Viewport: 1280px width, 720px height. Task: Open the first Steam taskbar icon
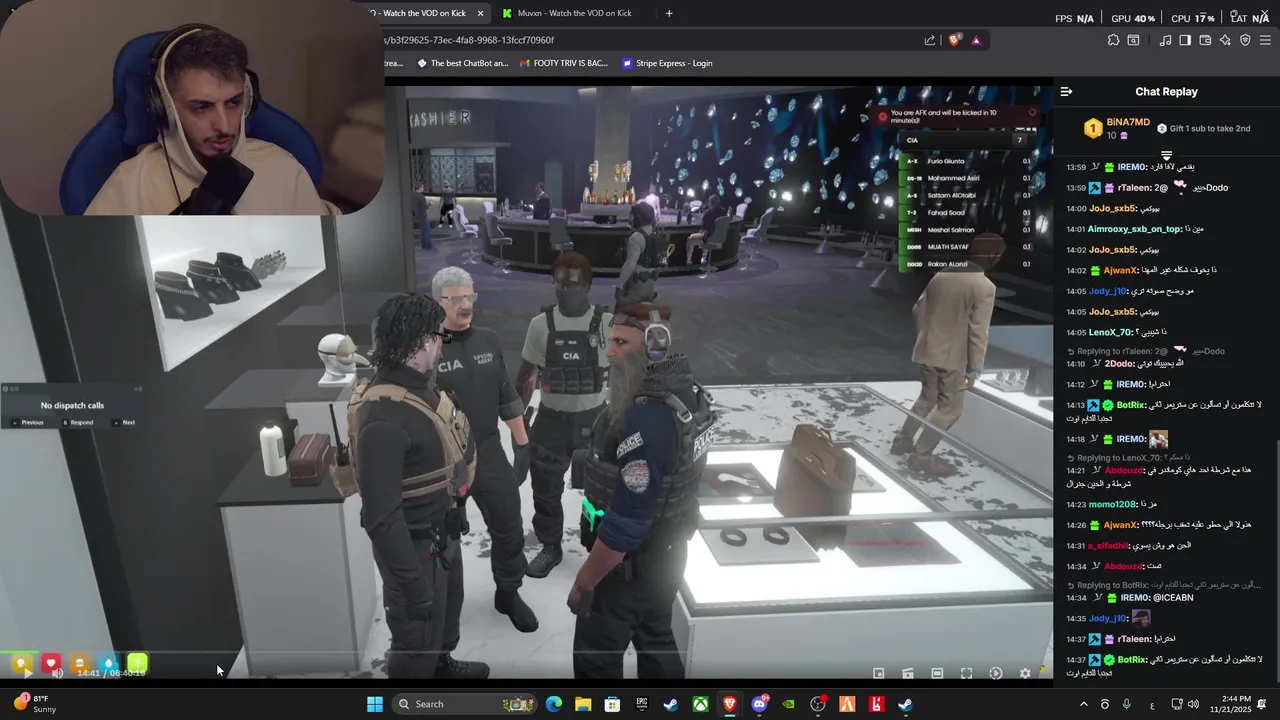[671, 704]
